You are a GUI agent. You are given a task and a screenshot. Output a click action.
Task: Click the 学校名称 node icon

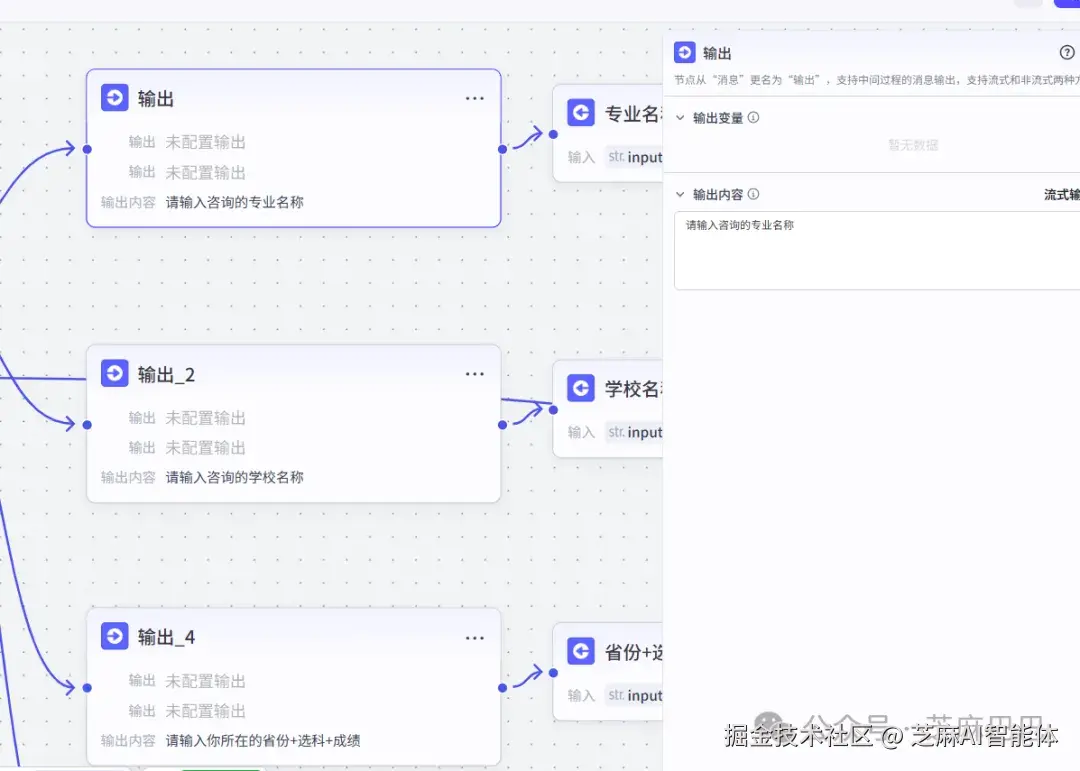tap(583, 387)
